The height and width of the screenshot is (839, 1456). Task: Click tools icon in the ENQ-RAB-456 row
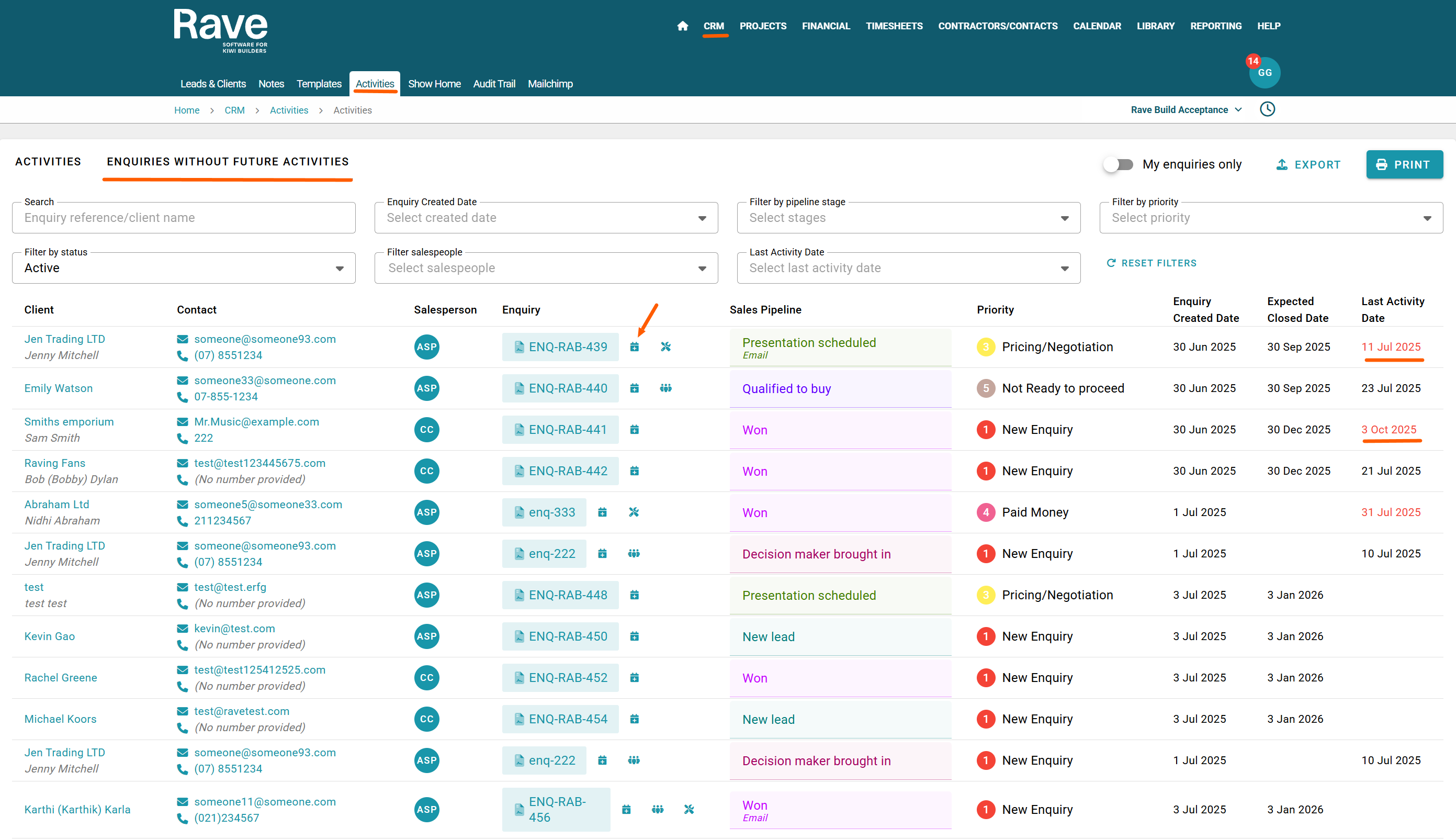(689, 810)
